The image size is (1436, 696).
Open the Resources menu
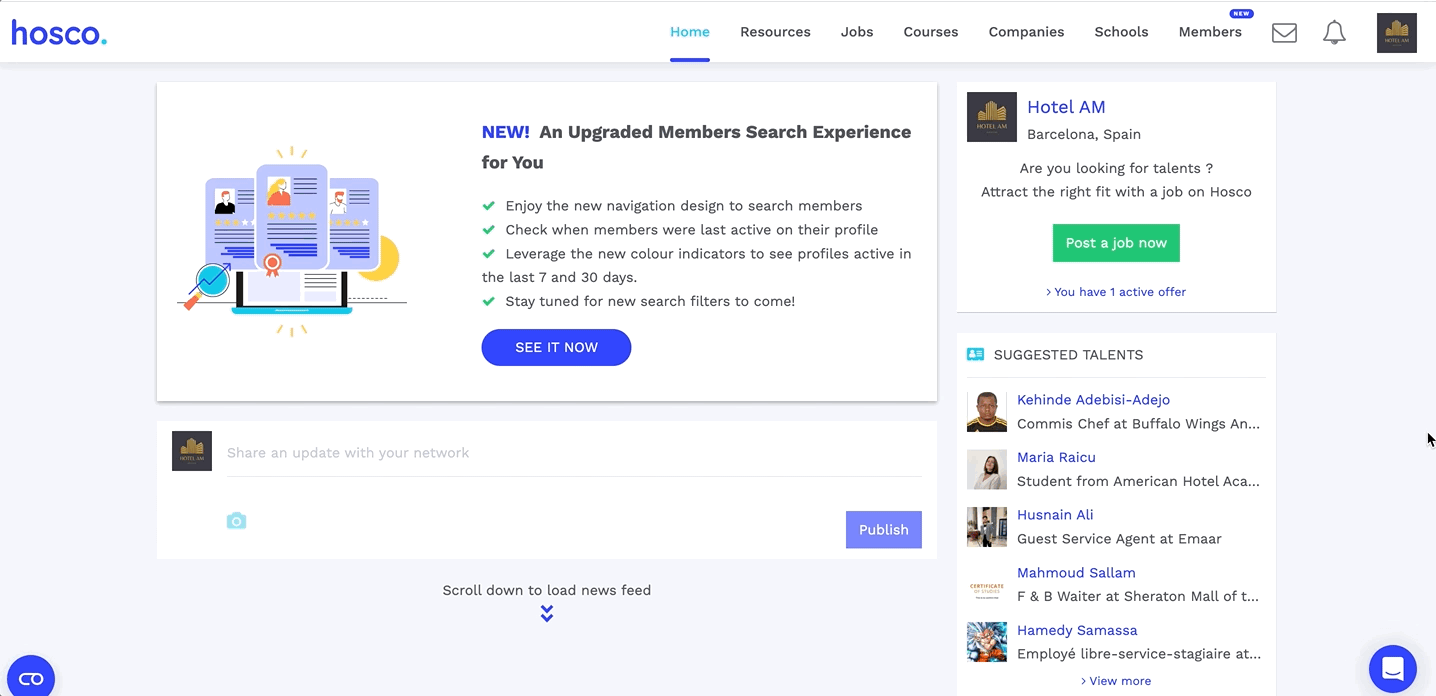point(775,32)
